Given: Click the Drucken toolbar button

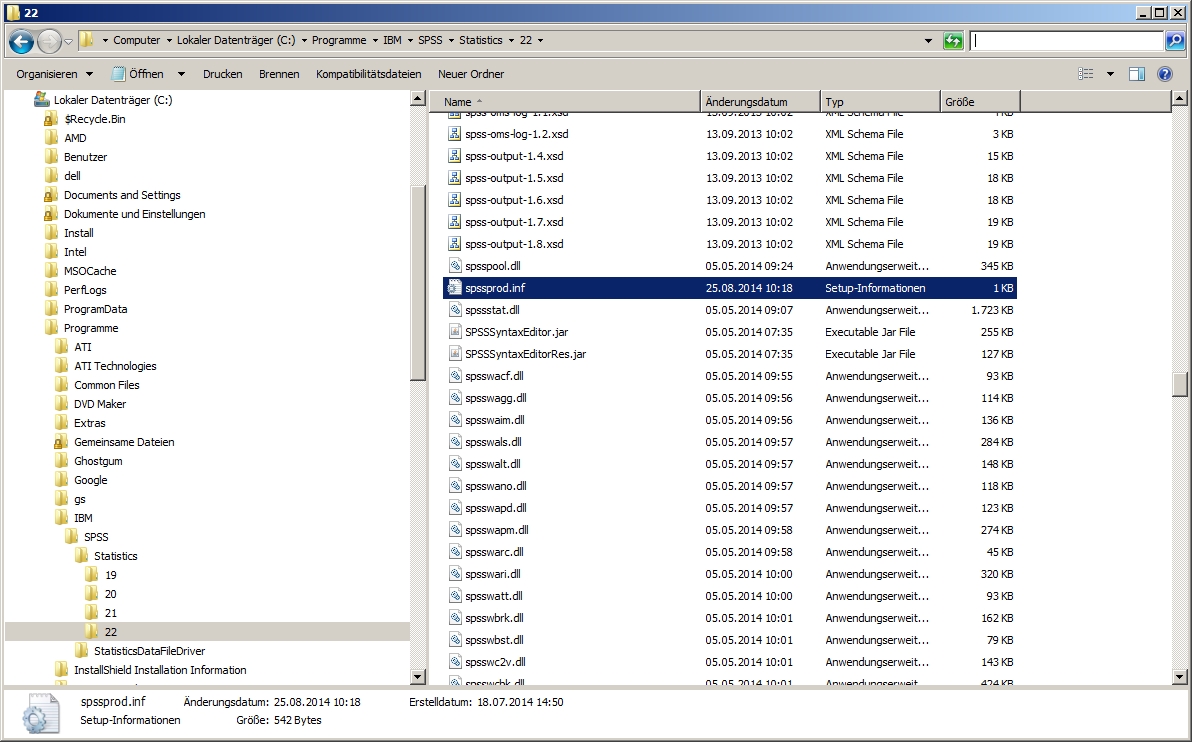Looking at the screenshot, I should coord(222,74).
